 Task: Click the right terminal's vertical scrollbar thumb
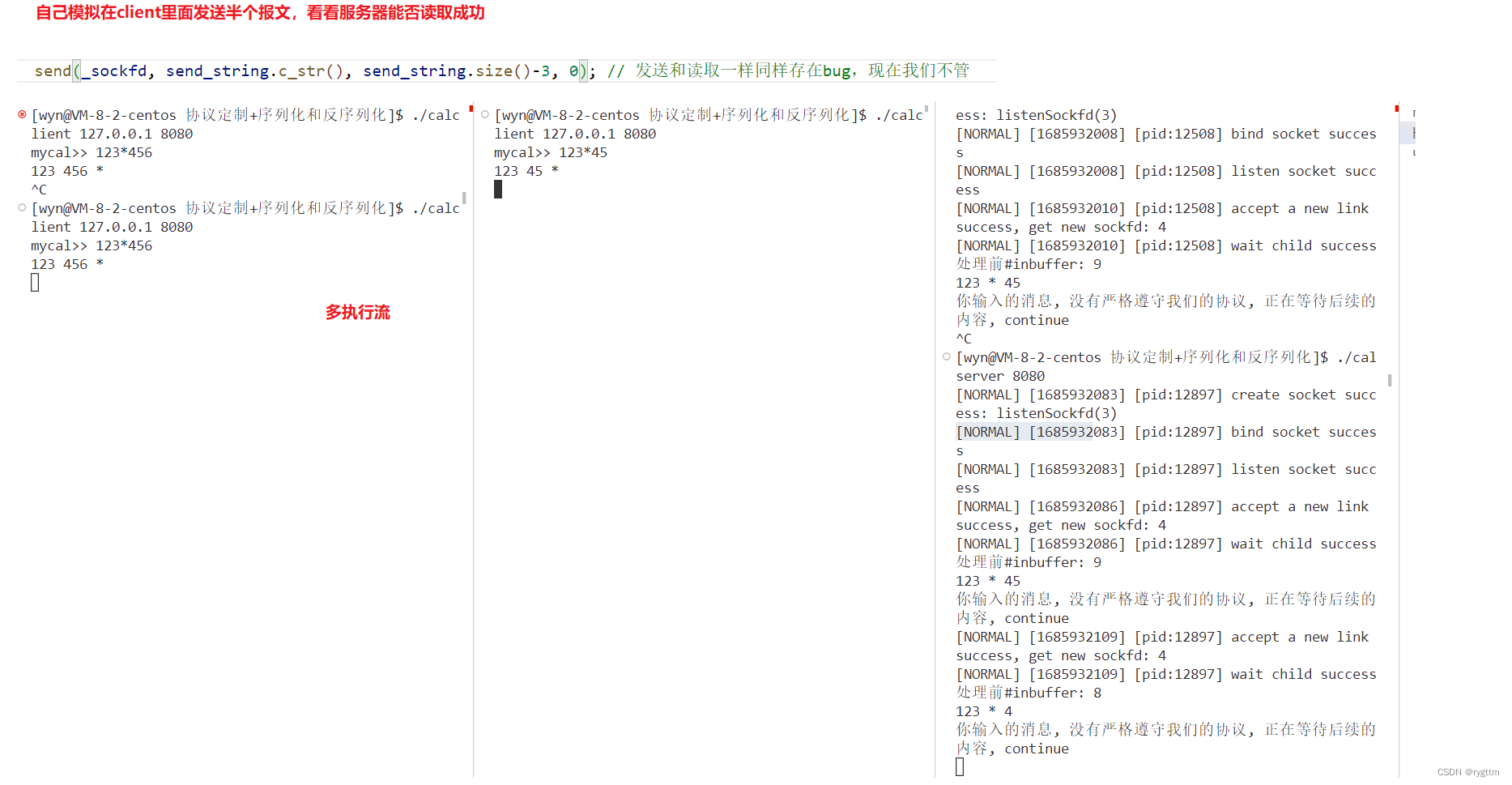1390,380
